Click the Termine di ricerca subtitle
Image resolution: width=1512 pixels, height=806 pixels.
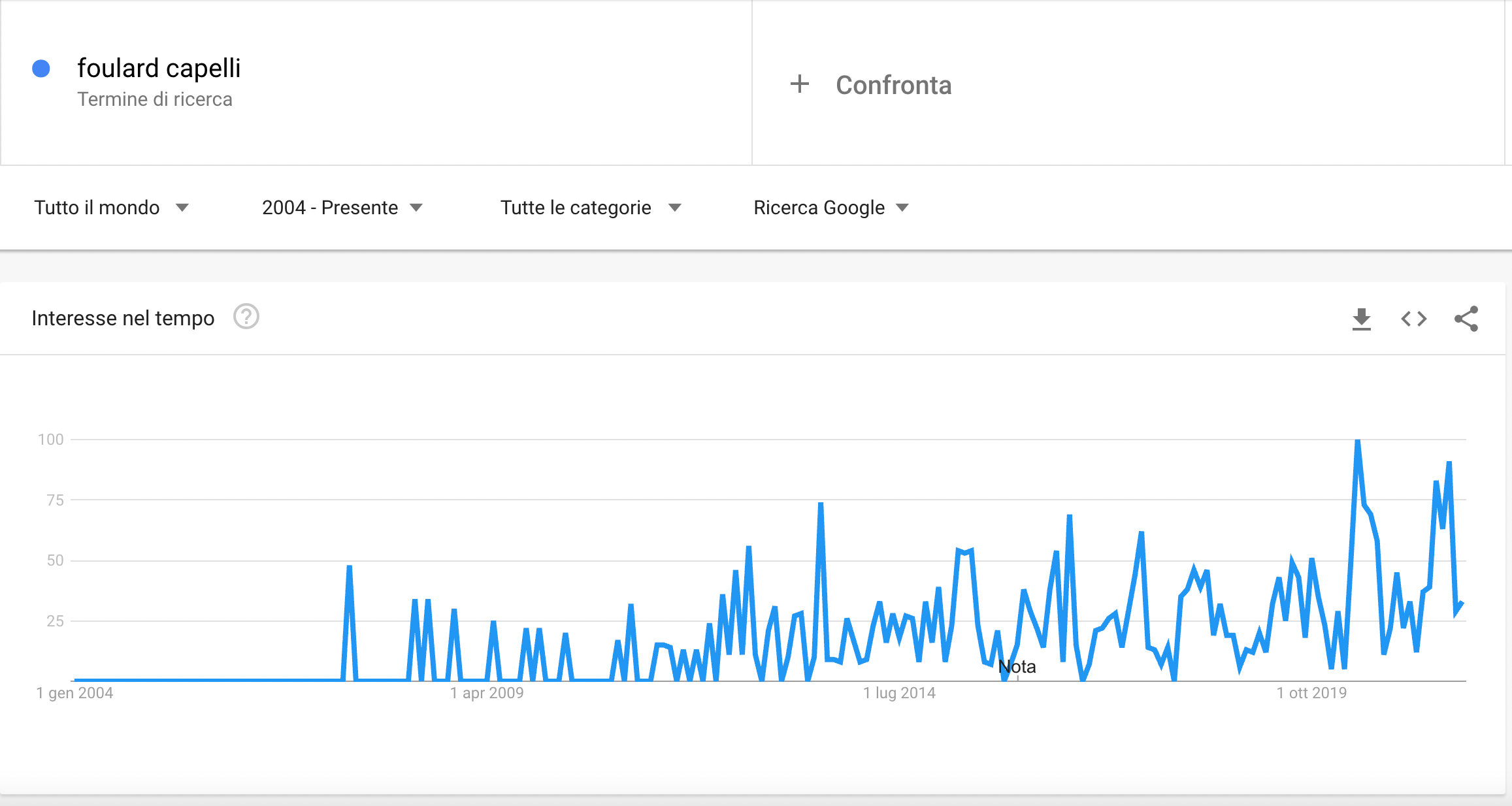[155, 99]
